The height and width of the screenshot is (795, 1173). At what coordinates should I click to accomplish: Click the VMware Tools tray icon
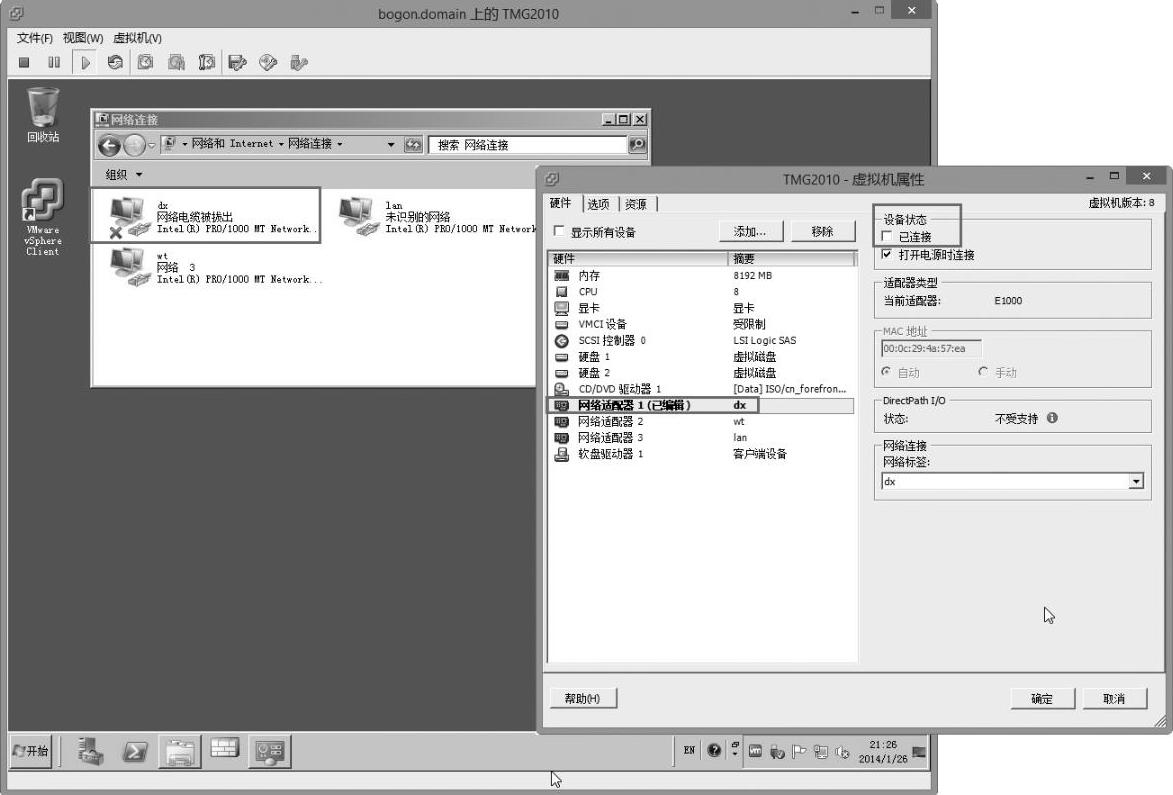click(x=756, y=751)
